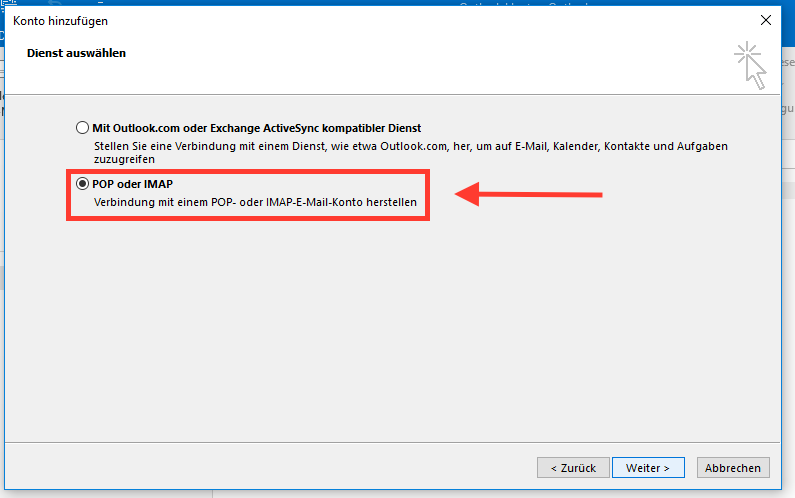Click the background Outlook window below the dialog
The width and height of the screenshot is (795, 498).
500,492
